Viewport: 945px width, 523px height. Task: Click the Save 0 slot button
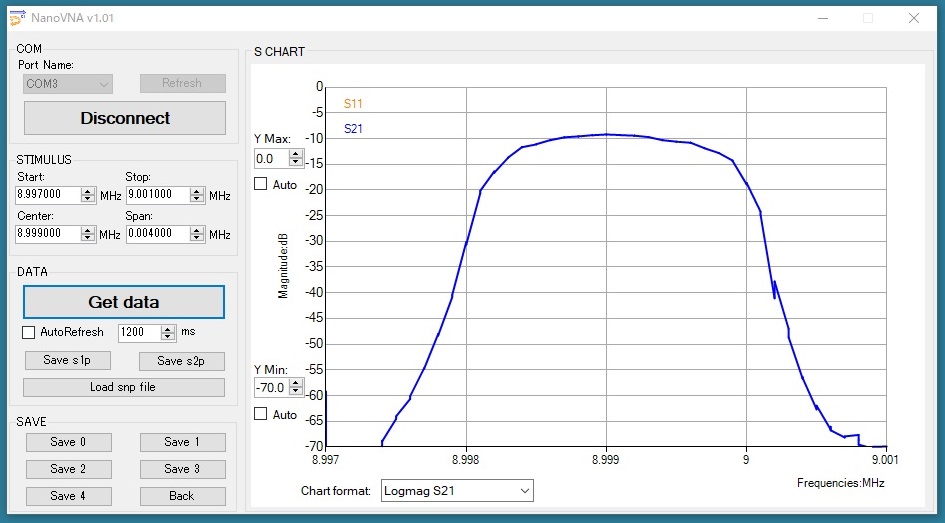67,442
